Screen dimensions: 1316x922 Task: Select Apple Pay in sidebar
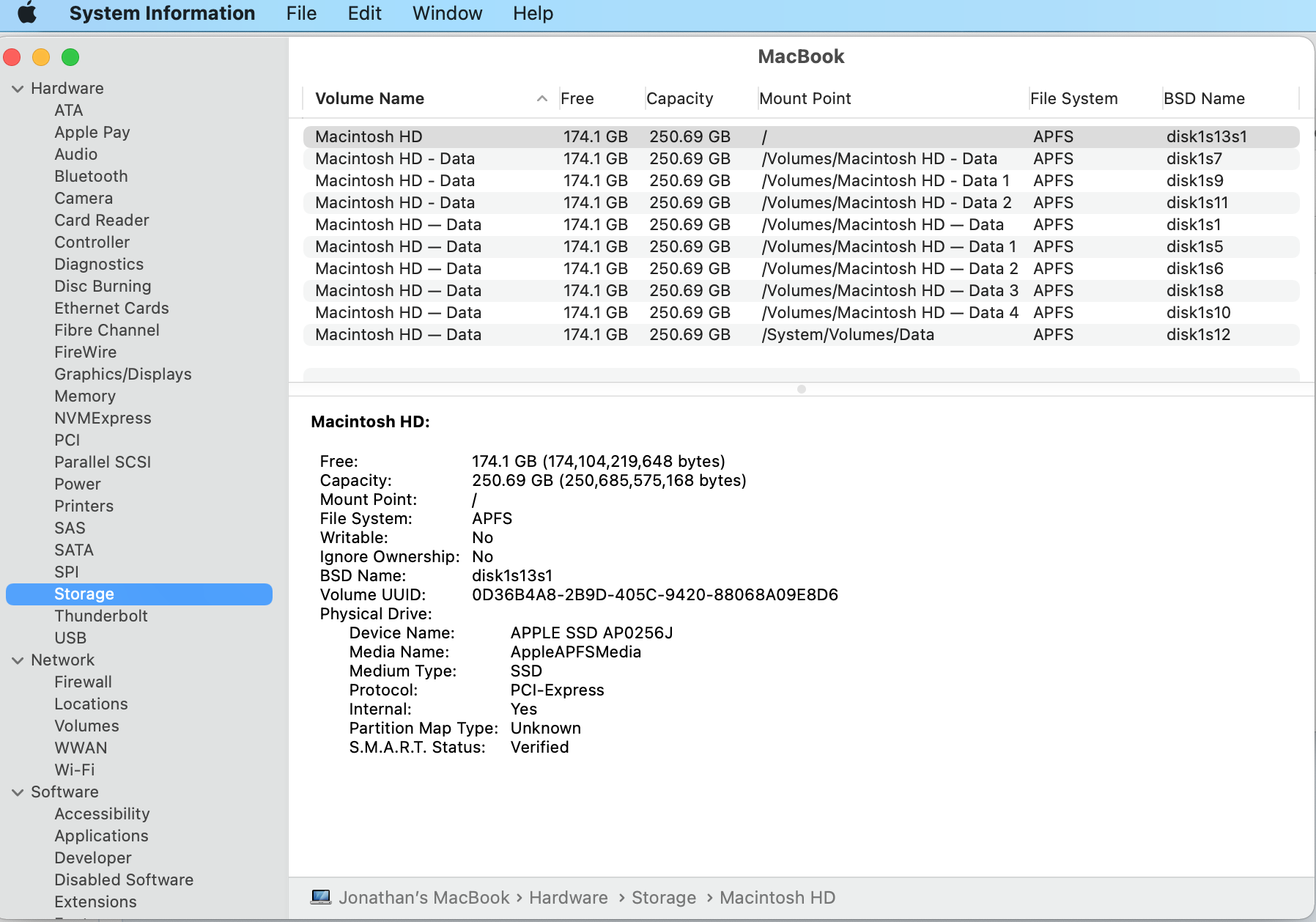click(x=92, y=132)
